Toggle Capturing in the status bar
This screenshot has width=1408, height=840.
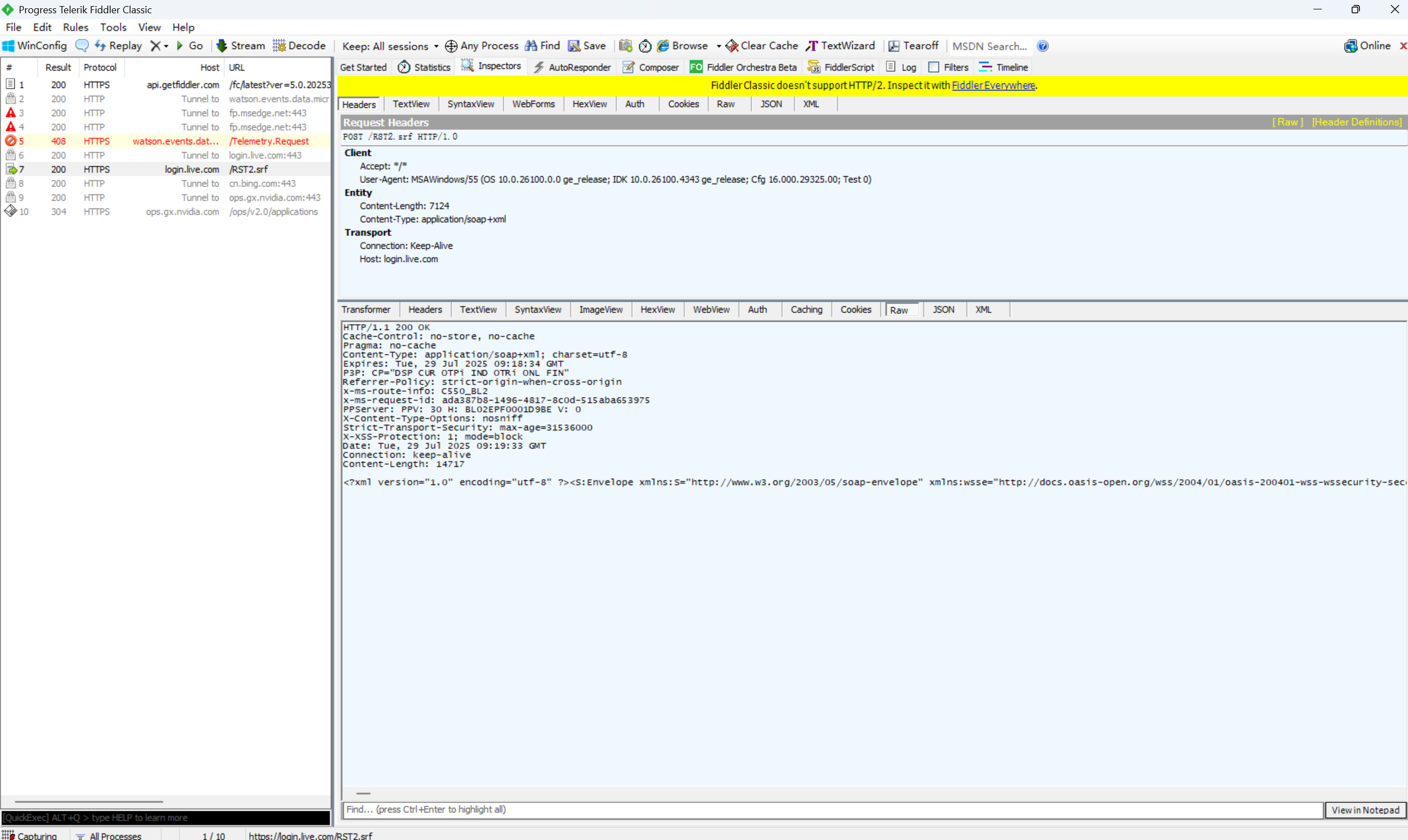pos(30,836)
